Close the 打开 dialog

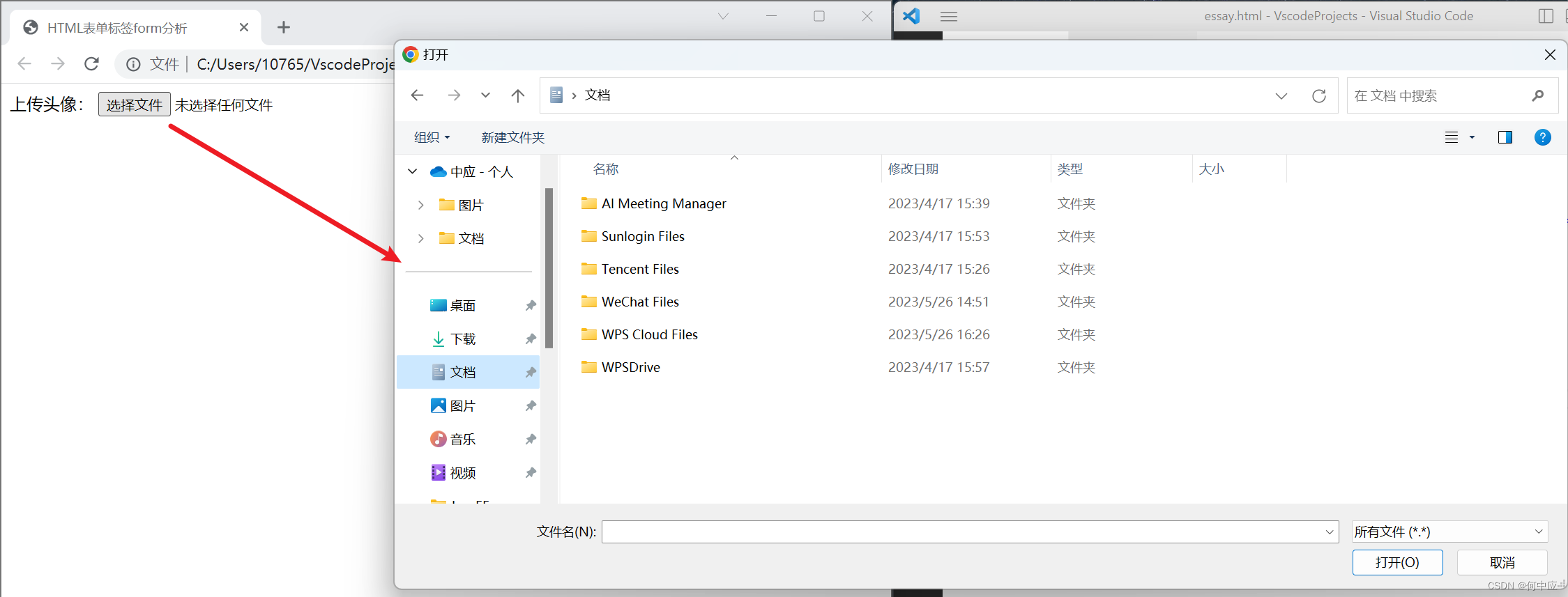[x=1550, y=54]
